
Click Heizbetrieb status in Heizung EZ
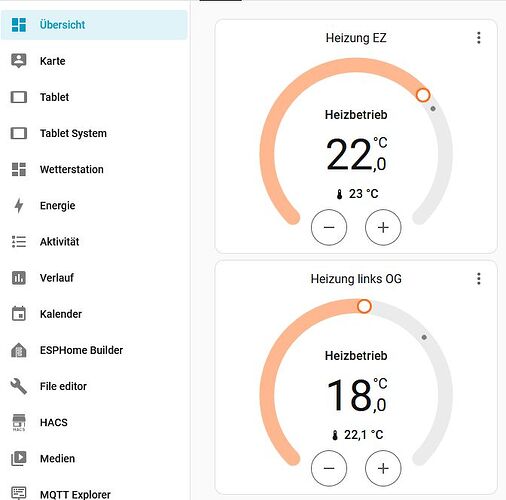pyautogui.click(x=356, y=115)
